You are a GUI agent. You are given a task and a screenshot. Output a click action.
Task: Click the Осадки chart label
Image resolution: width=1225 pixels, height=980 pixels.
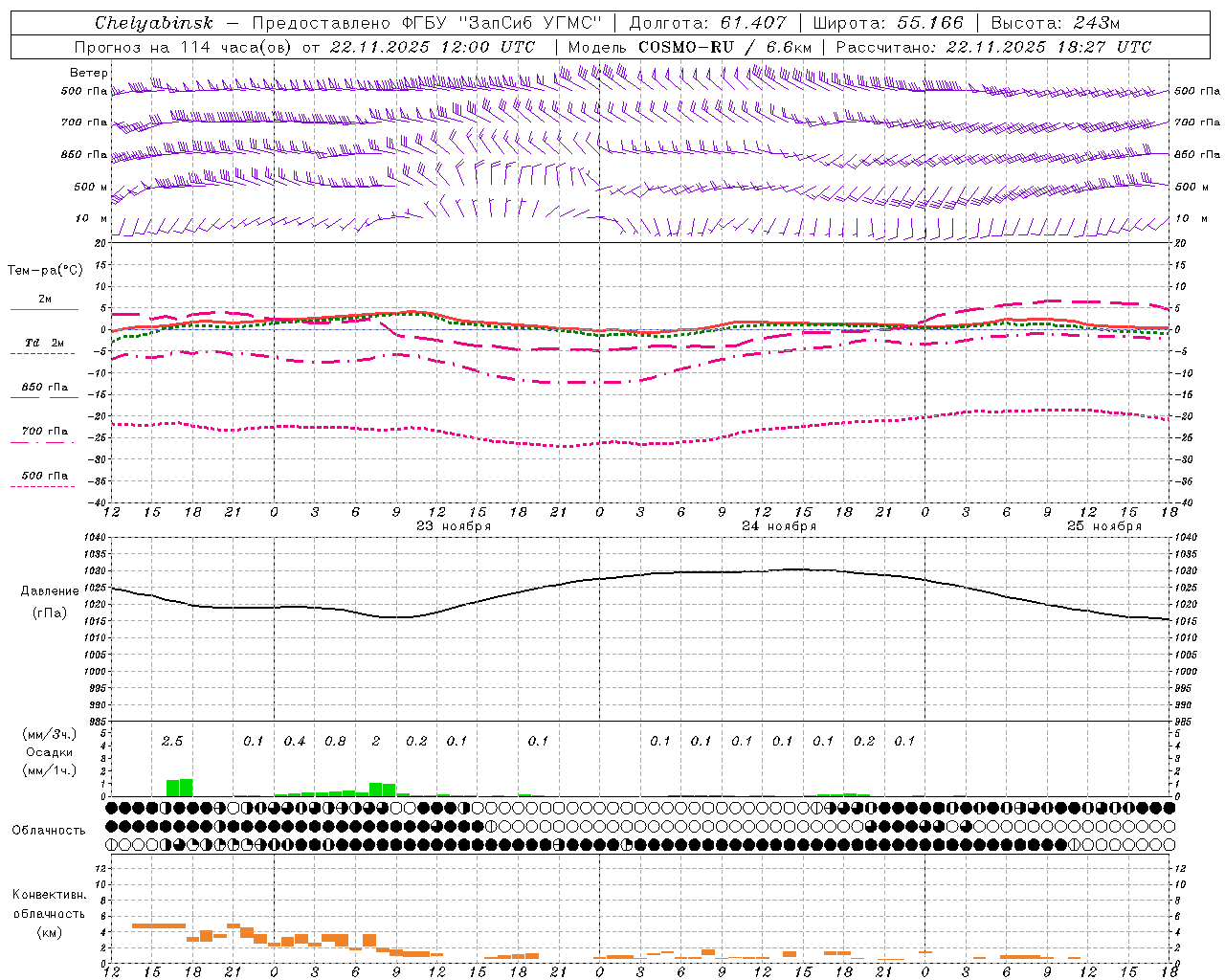tap(49, 752)
